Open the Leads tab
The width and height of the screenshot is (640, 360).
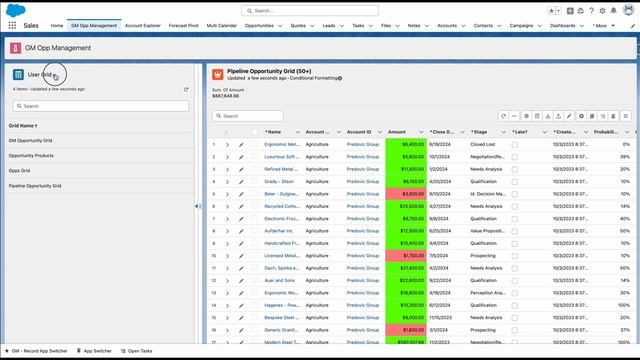pos(329,26)
